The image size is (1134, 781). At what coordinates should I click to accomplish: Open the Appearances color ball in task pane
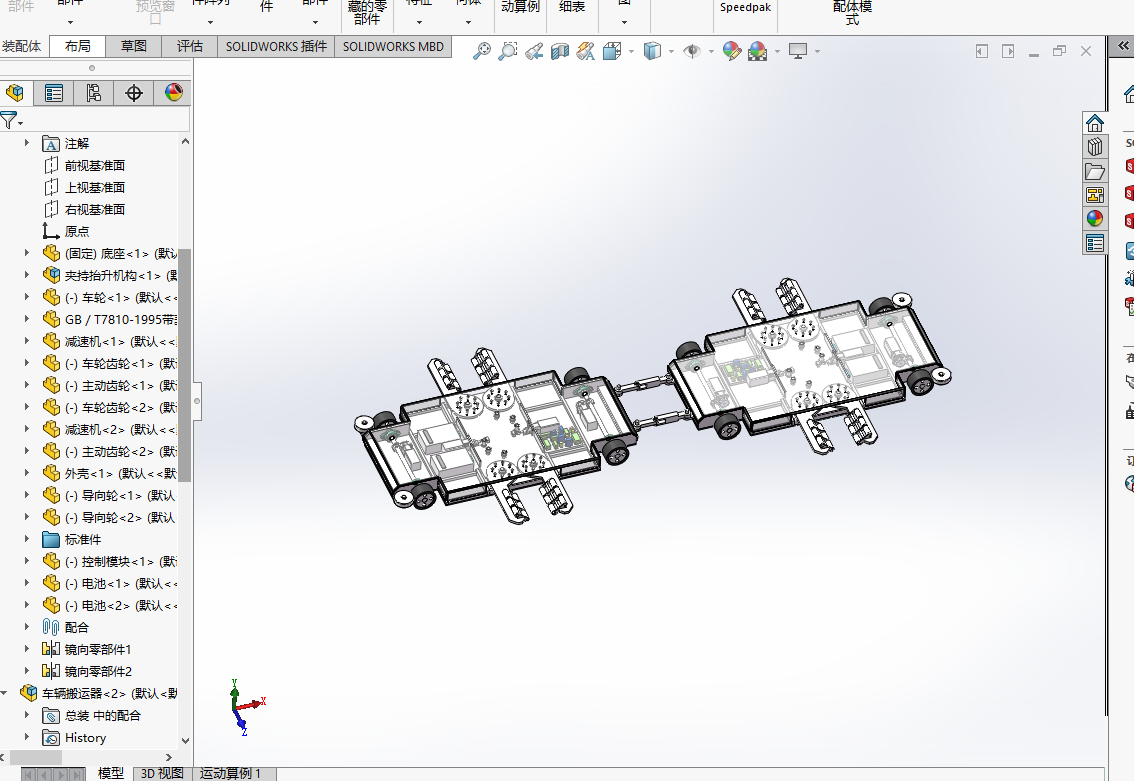point(1095,218)
